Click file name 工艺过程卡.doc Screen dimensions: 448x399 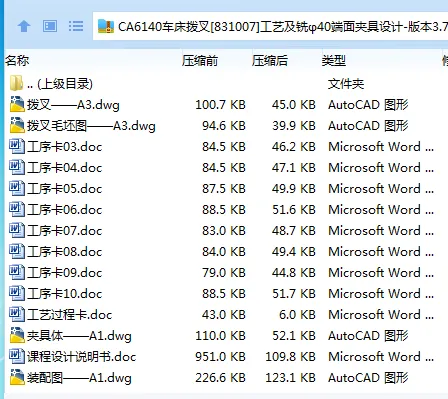click(70, 315)
